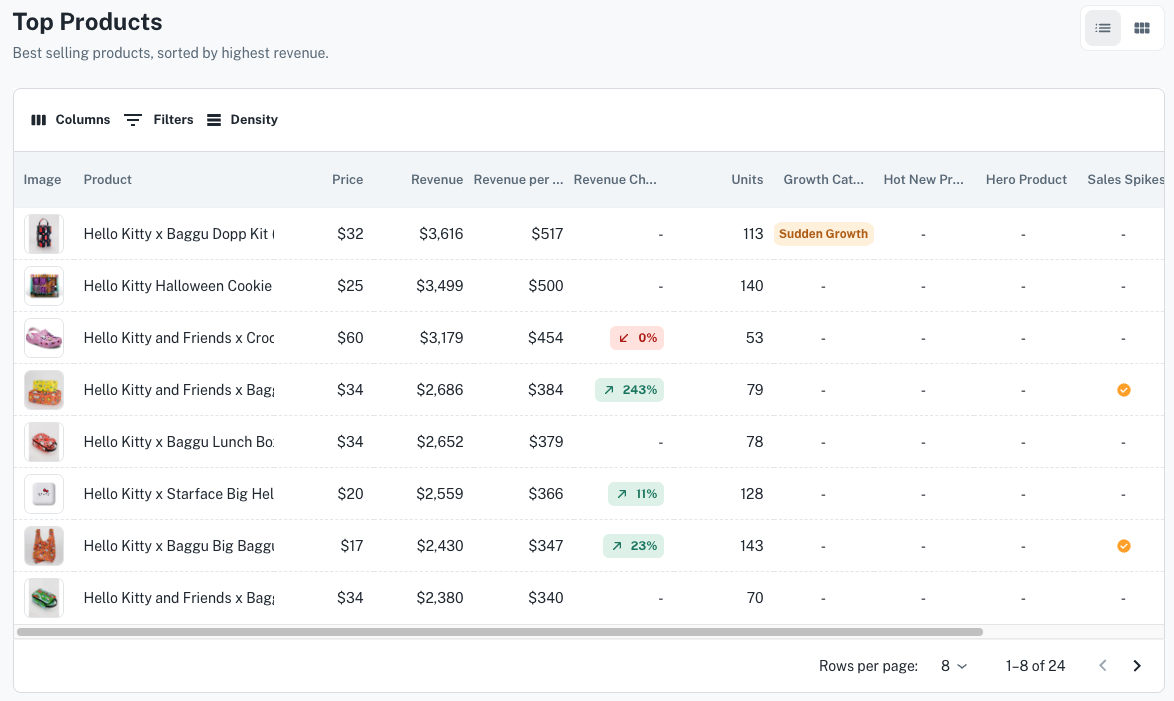Go to the next page of products
This screenshot has height=701, width=1174.
click(x=1137, y=666)
